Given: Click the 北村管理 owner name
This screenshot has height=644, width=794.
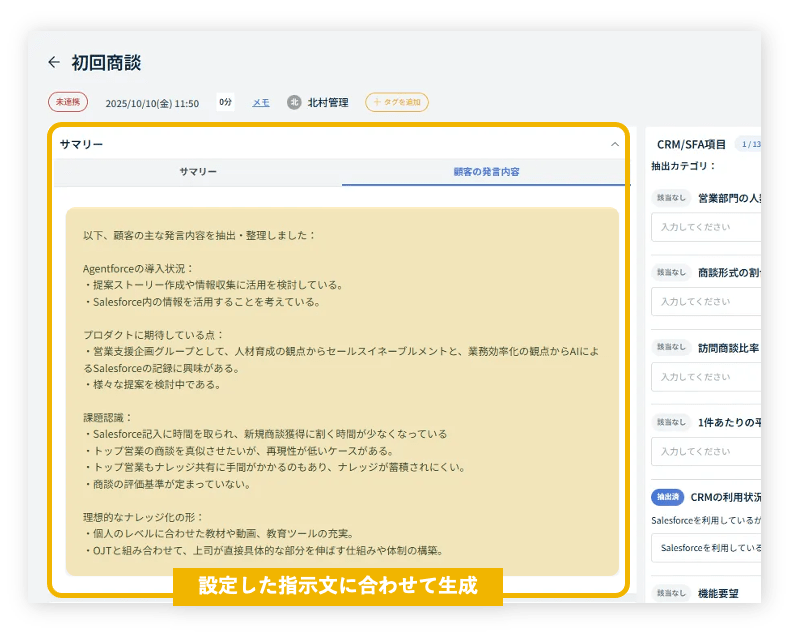Looking at the screenshot, I should (328, 102).
